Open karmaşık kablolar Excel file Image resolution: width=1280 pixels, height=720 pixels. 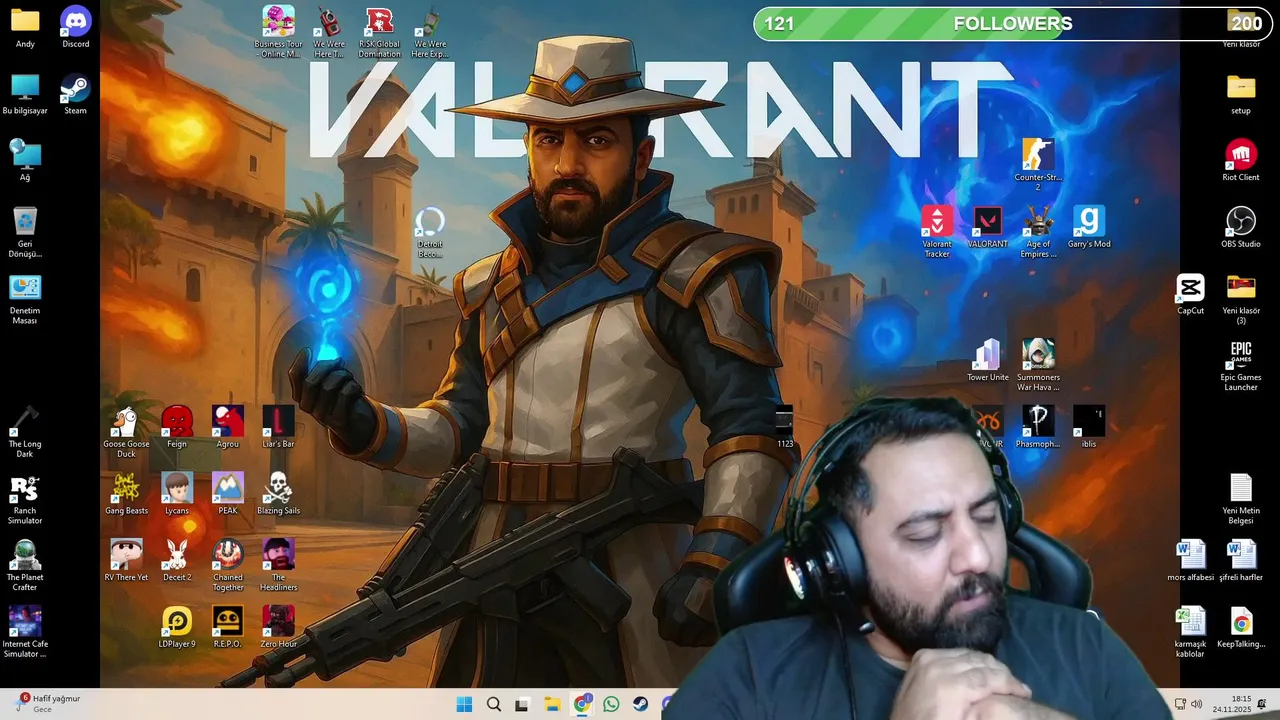pos(1190,632)
